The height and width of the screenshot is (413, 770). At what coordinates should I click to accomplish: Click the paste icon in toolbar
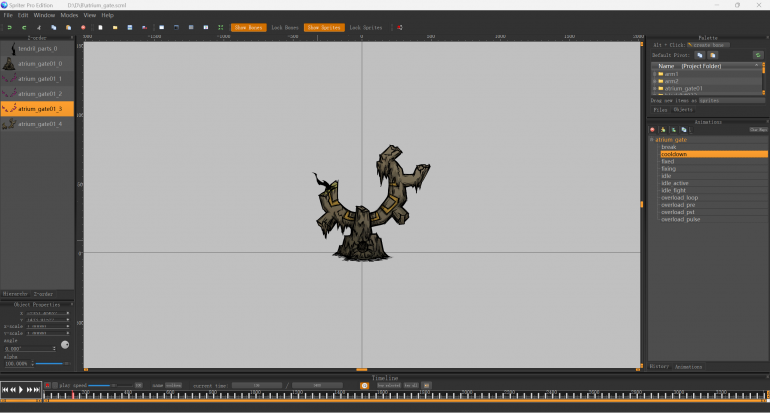(68, 28)
